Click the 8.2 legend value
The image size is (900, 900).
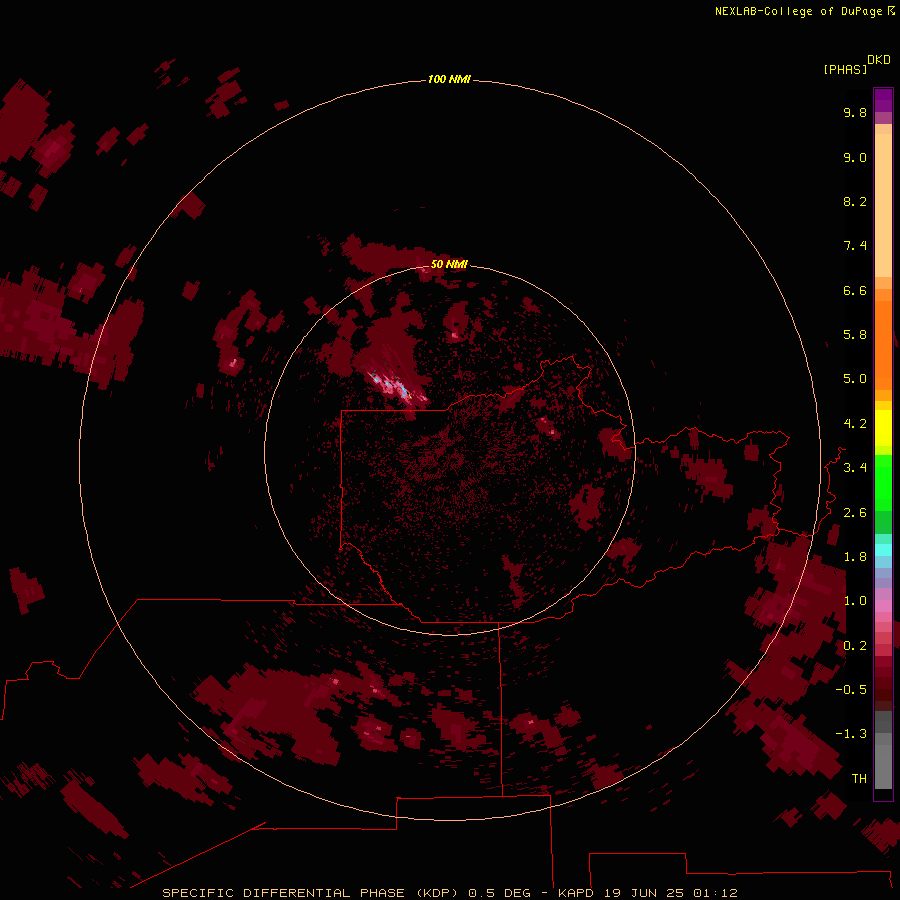(855, 201)
